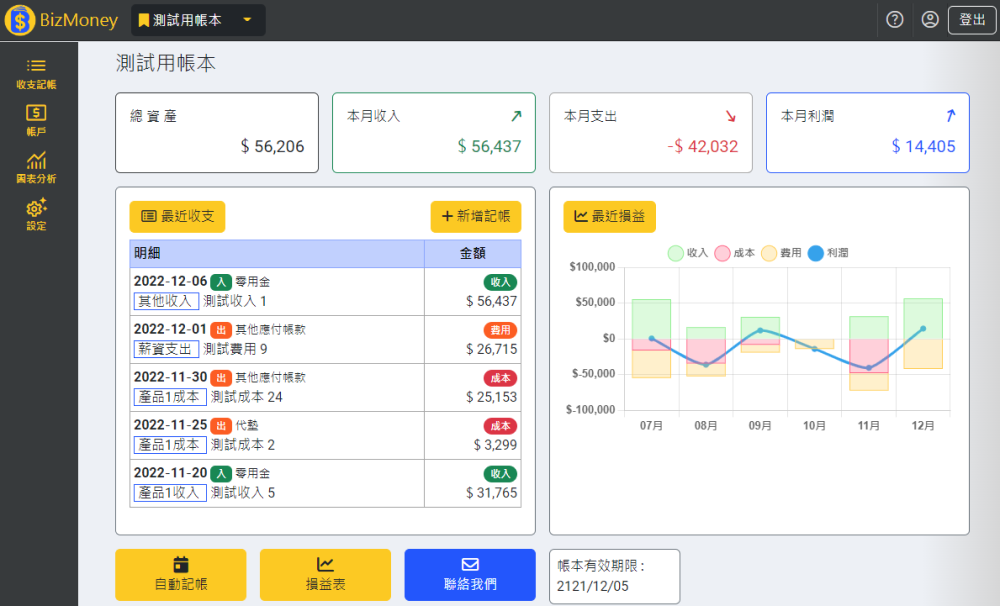Click the blue arrow on 本月利潤 card
The width and height of the screenshot is (1000, 606).
pyautogui.click(x=950, y=115)
